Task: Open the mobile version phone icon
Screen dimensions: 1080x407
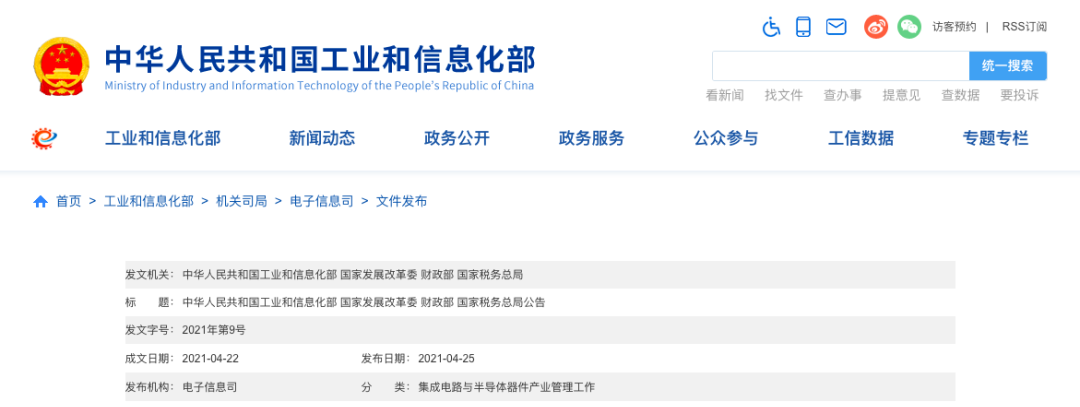Action: click(803, 27)
